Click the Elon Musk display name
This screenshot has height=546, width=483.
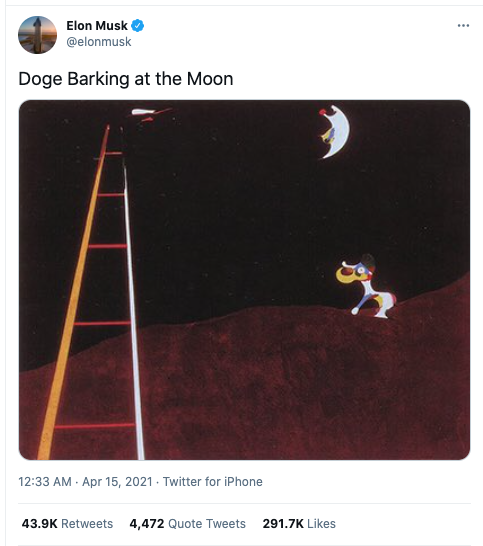[97, 25]
